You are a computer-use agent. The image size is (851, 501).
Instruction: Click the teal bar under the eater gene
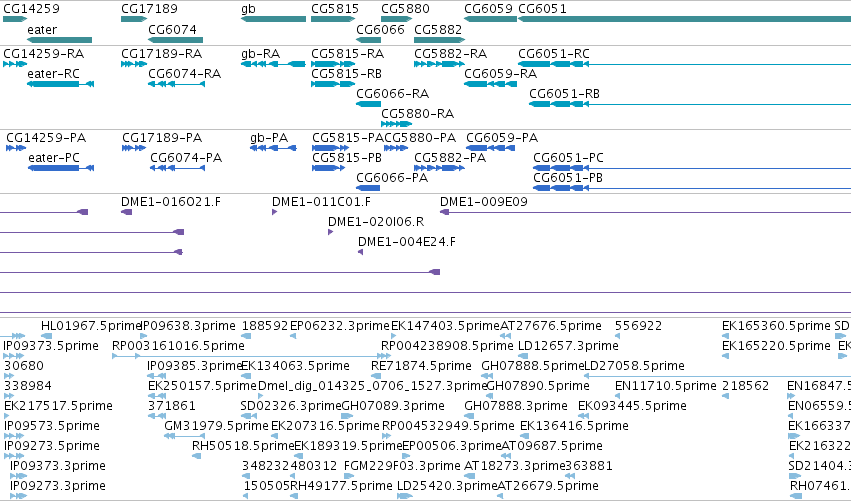[x=59, y=40]
